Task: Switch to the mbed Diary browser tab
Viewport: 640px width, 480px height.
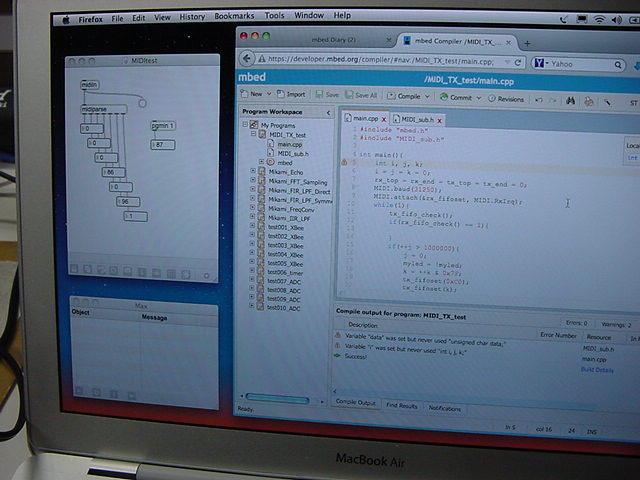Action: (333, 40)
